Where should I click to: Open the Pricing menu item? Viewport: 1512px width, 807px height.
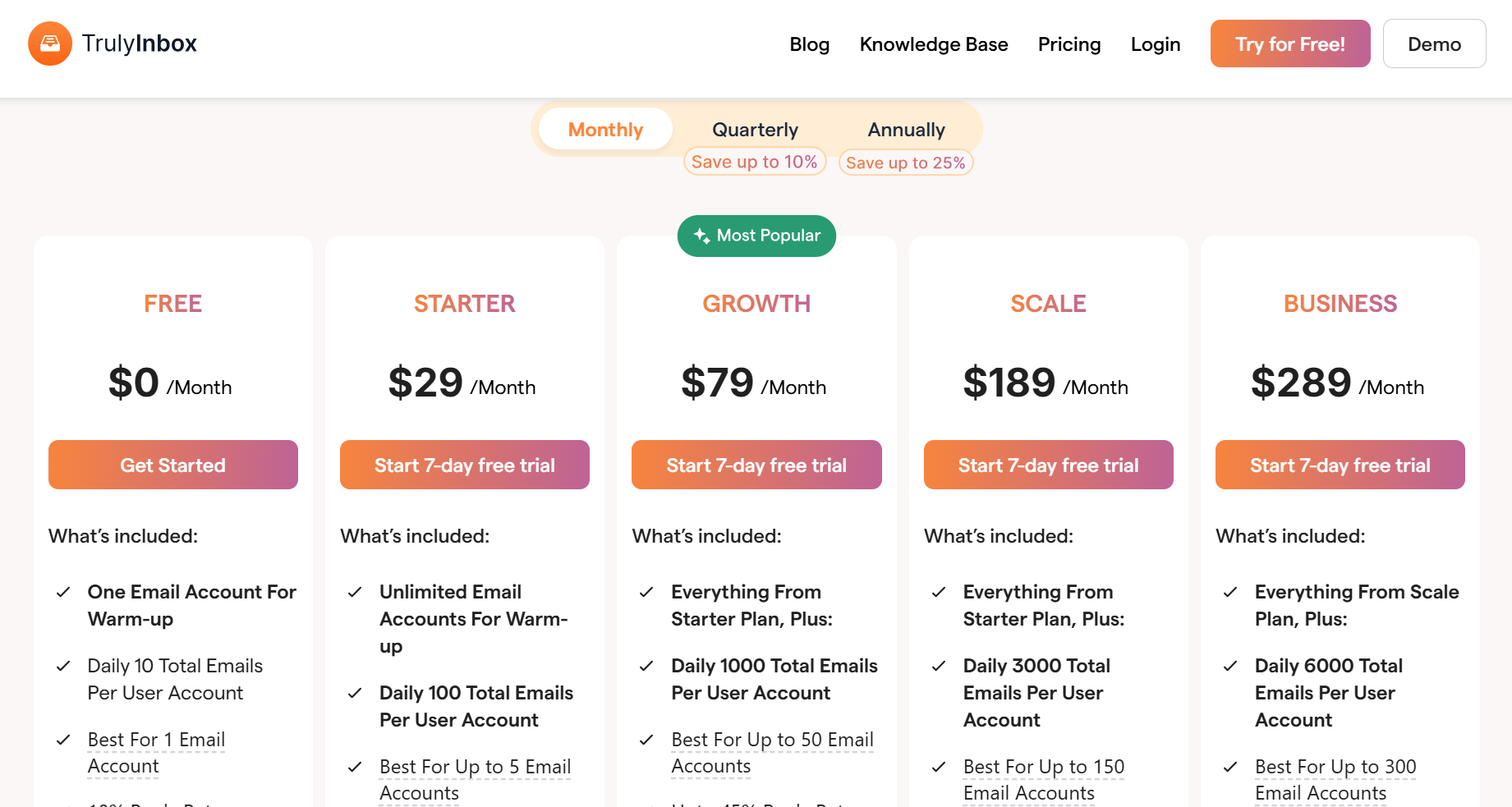[1069, 44]
